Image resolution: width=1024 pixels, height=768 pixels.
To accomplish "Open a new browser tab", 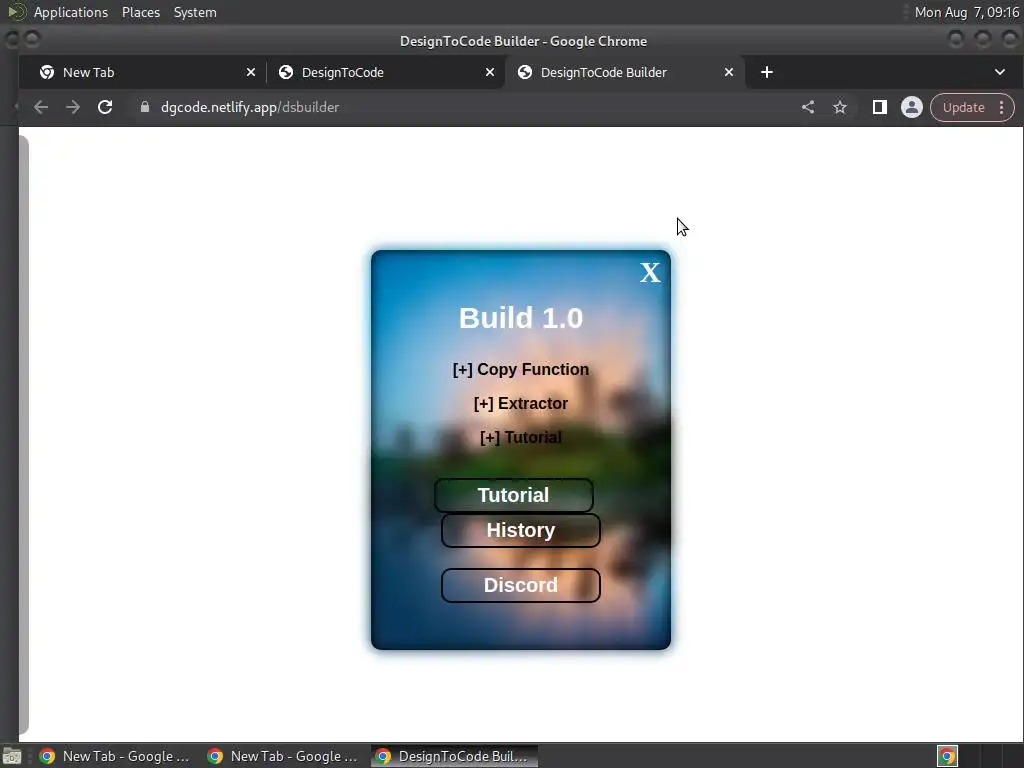I will [767, 72].
